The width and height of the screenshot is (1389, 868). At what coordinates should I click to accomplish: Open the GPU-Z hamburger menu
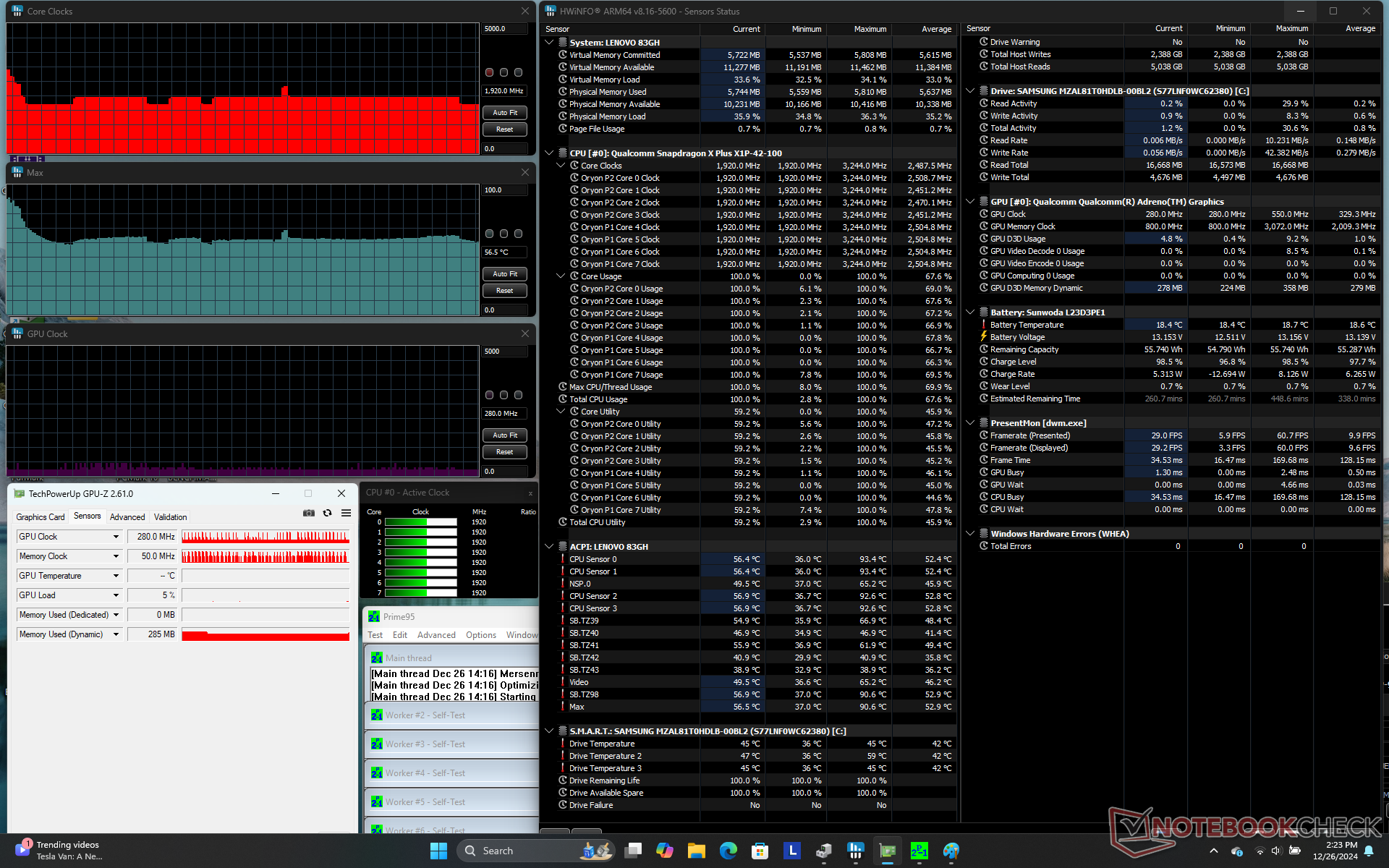[346, 513]
